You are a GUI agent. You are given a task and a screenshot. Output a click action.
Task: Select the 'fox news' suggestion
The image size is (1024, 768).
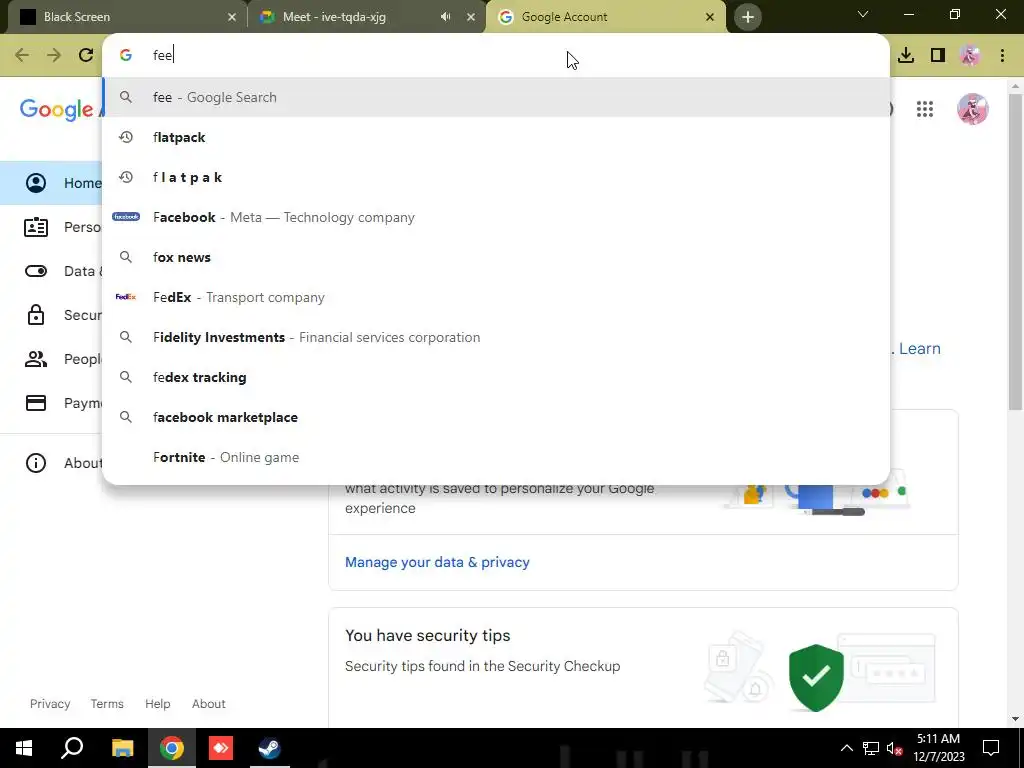coord(496,257)
